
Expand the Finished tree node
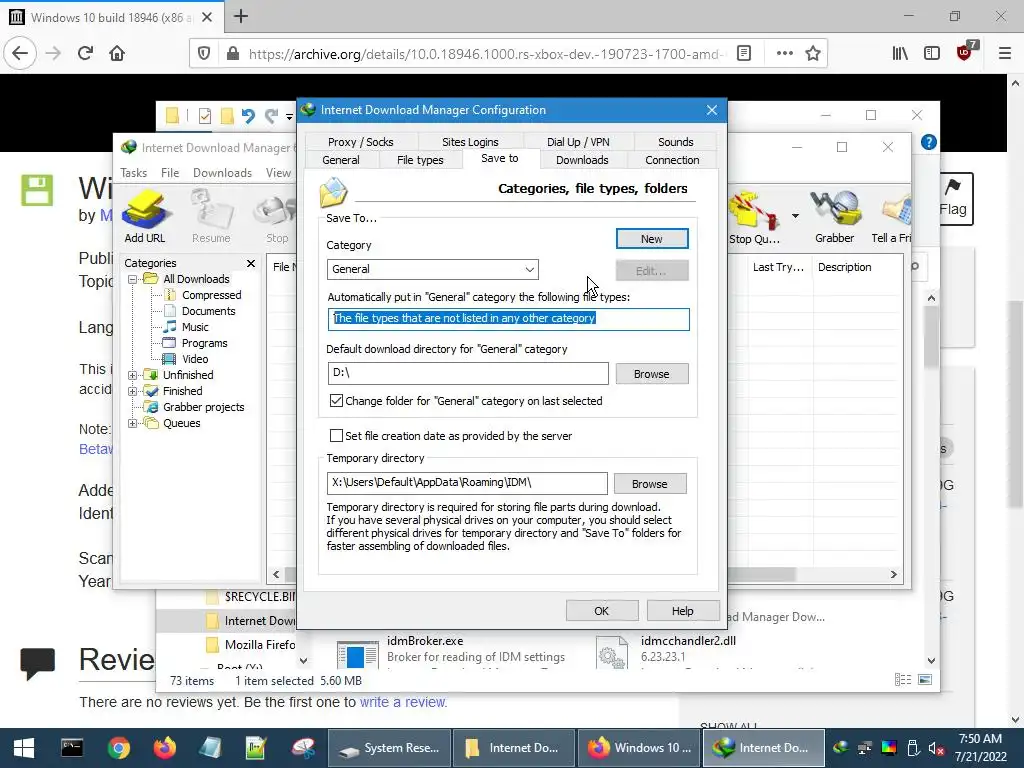[133, 391]
